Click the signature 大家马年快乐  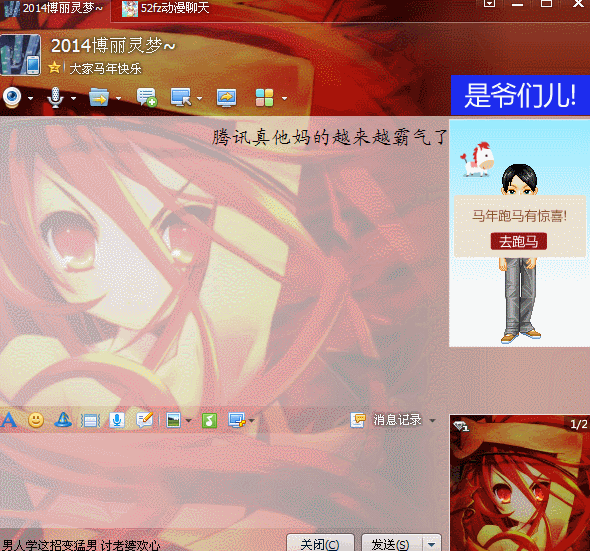point(105,68)
